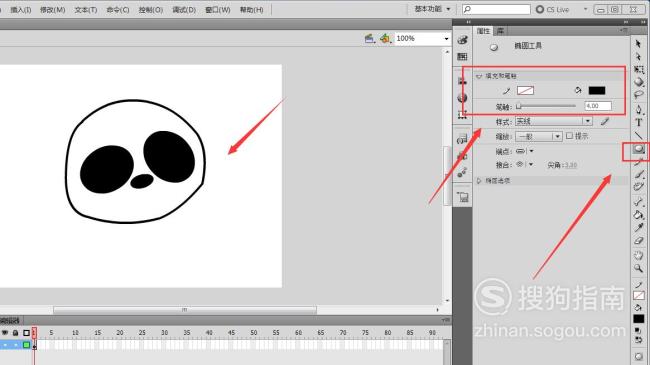Select the Deco tool
Viewport: 650px width, 365px height.
pyautogui.click(x=639, y=187)
